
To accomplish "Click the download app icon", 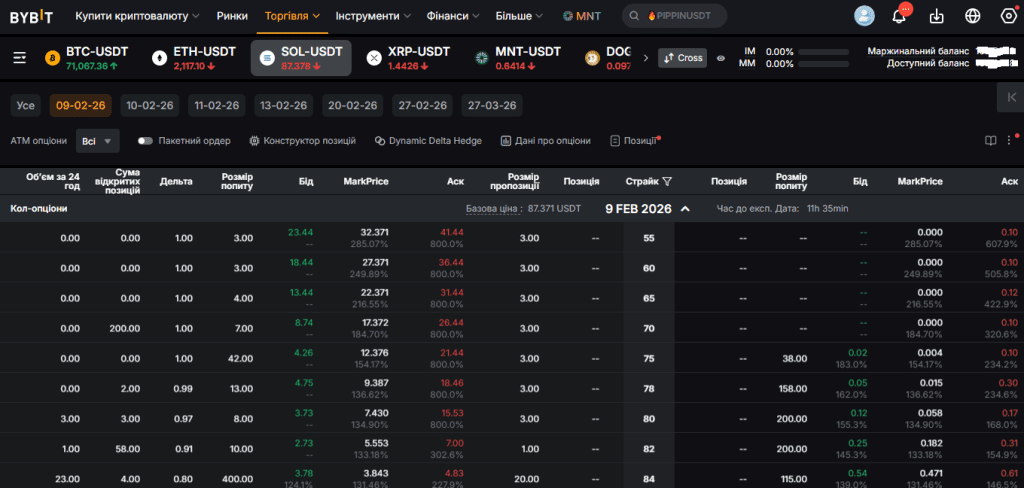I will point(936,16).
